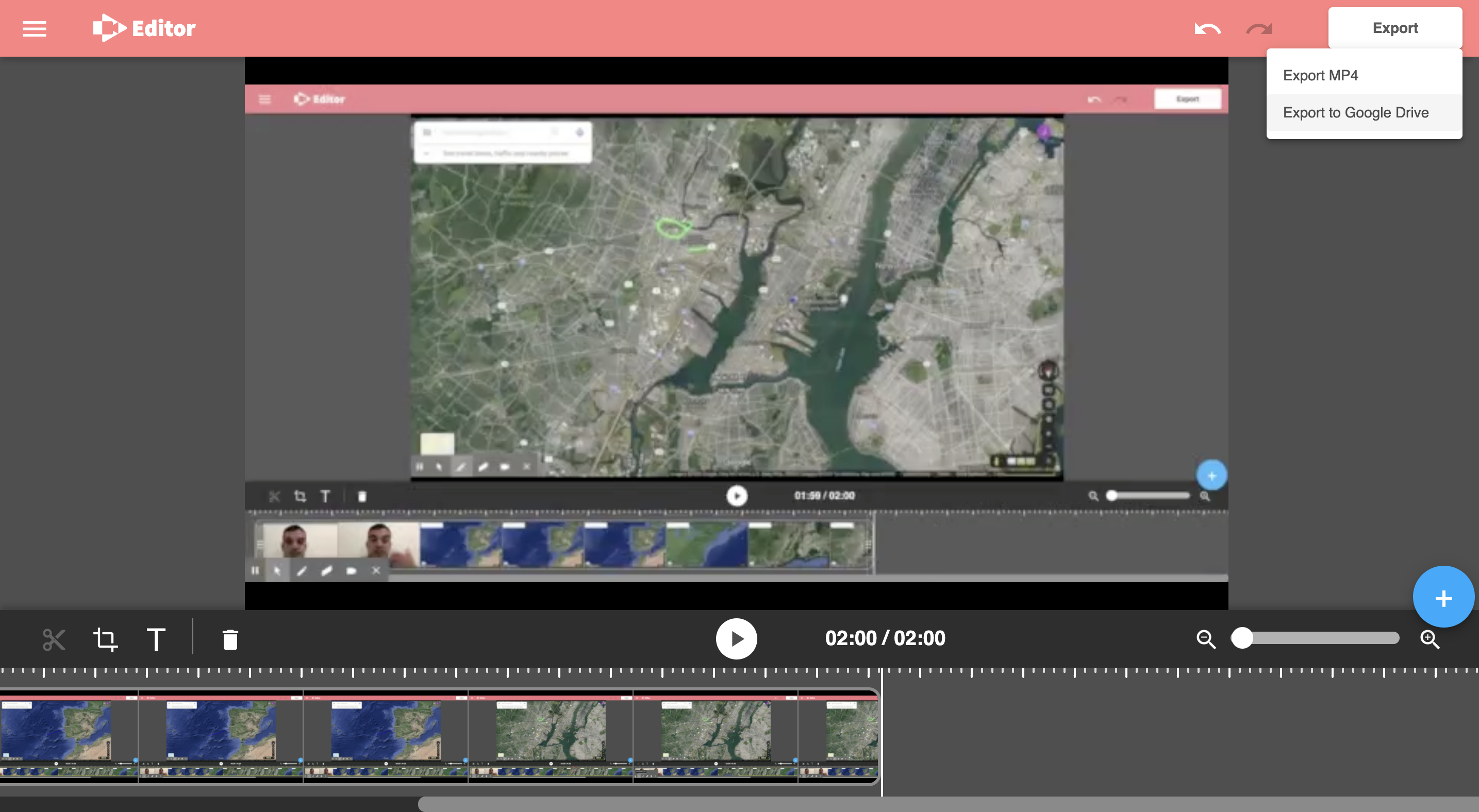Choose Export MP4 from menu

click(1321, 75)
